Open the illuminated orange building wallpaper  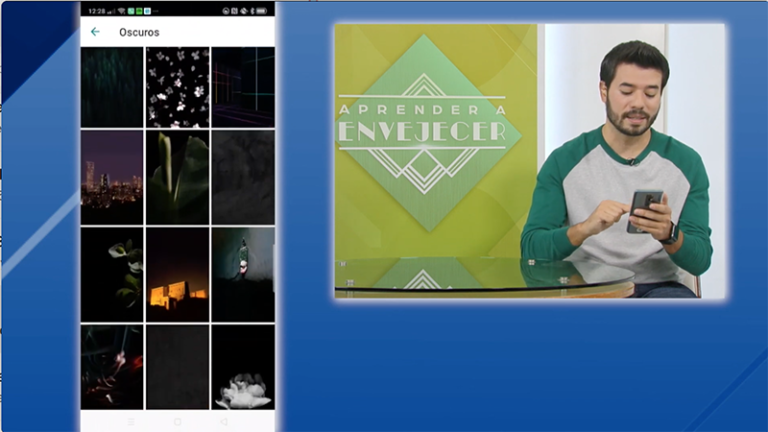click(x=177, y=274)
